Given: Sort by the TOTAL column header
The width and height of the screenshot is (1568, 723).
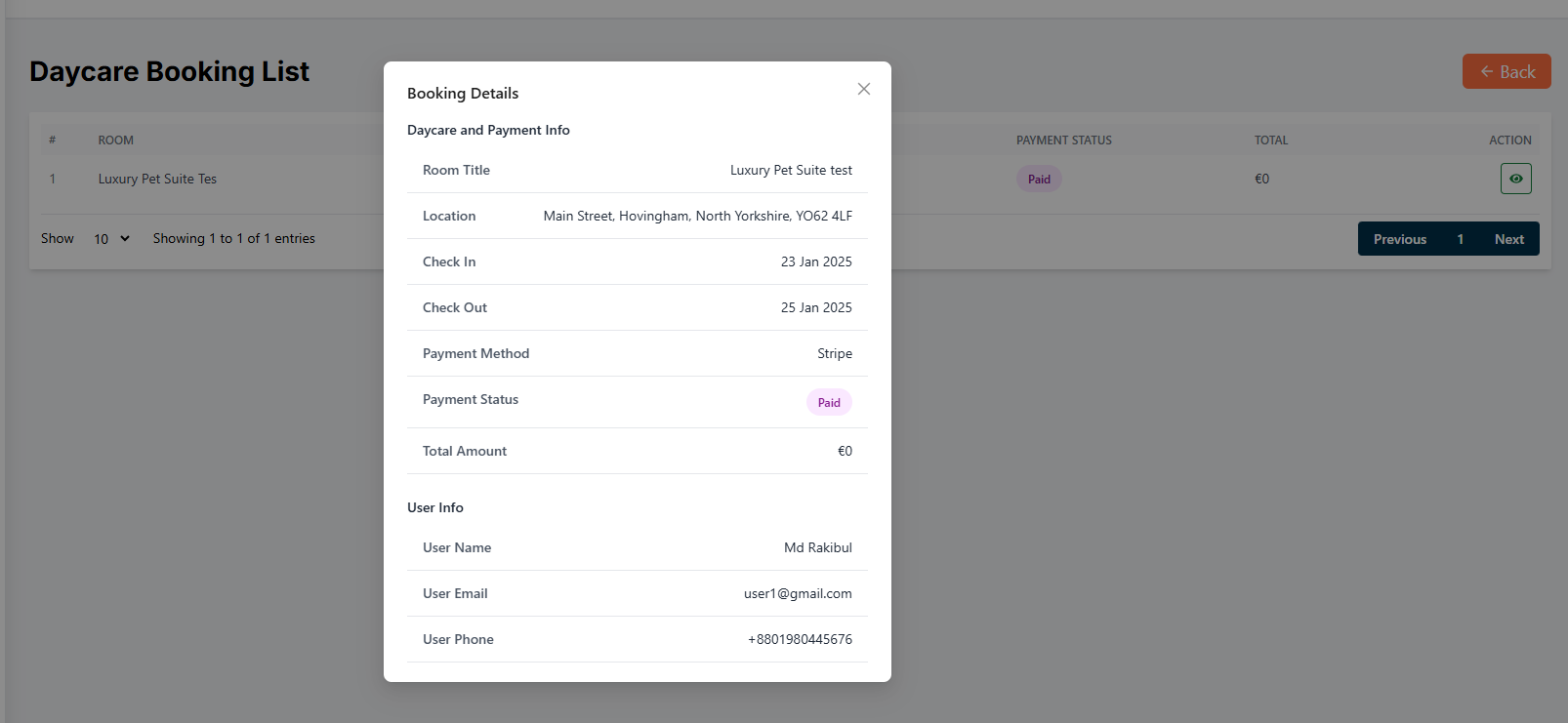Looking at the screenshot, I should 1270,141.
